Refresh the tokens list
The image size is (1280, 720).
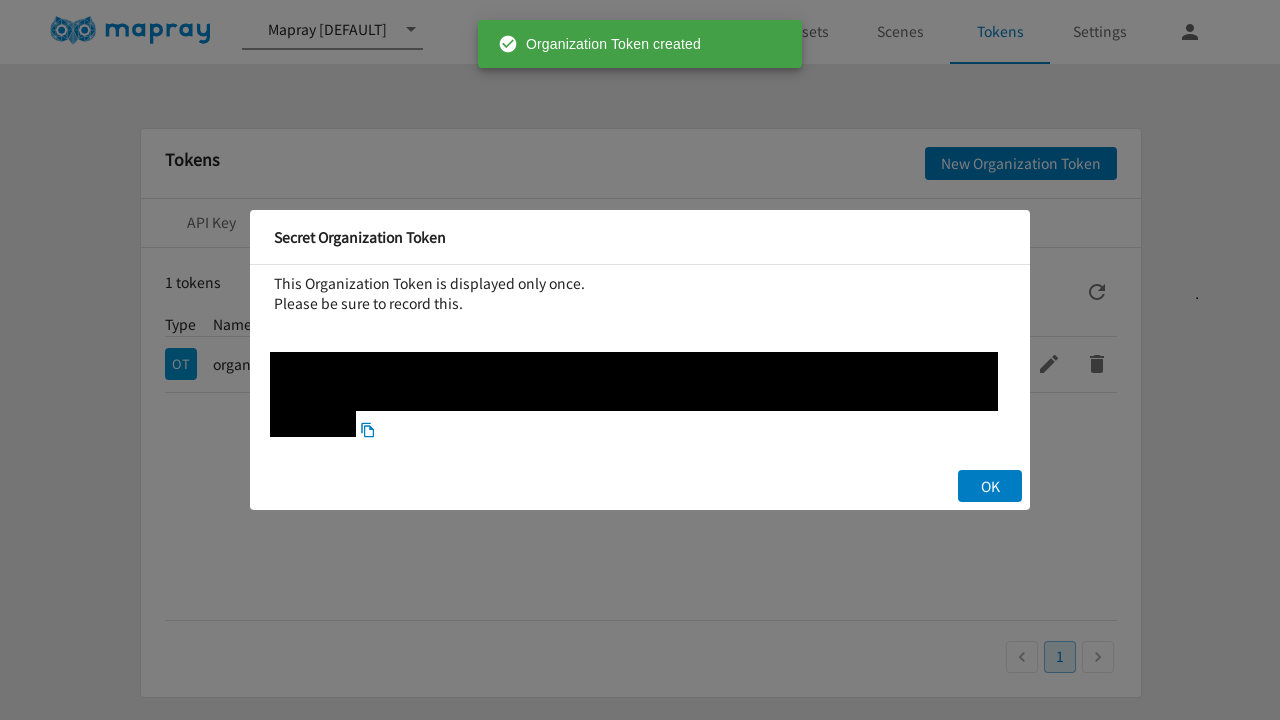point(1096,292)
